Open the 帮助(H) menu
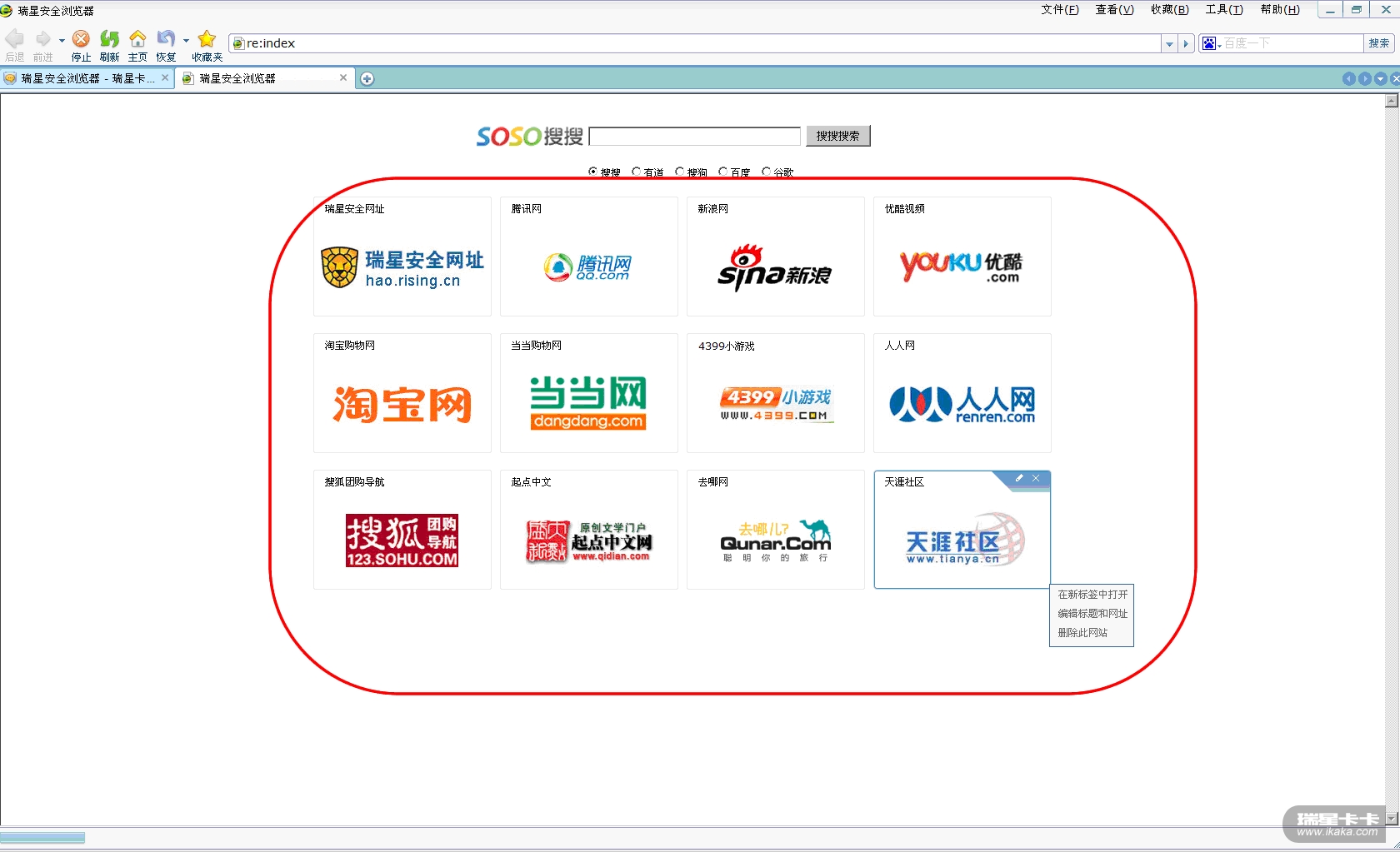Screen dimensions: 1400x852 (1280, 10)
